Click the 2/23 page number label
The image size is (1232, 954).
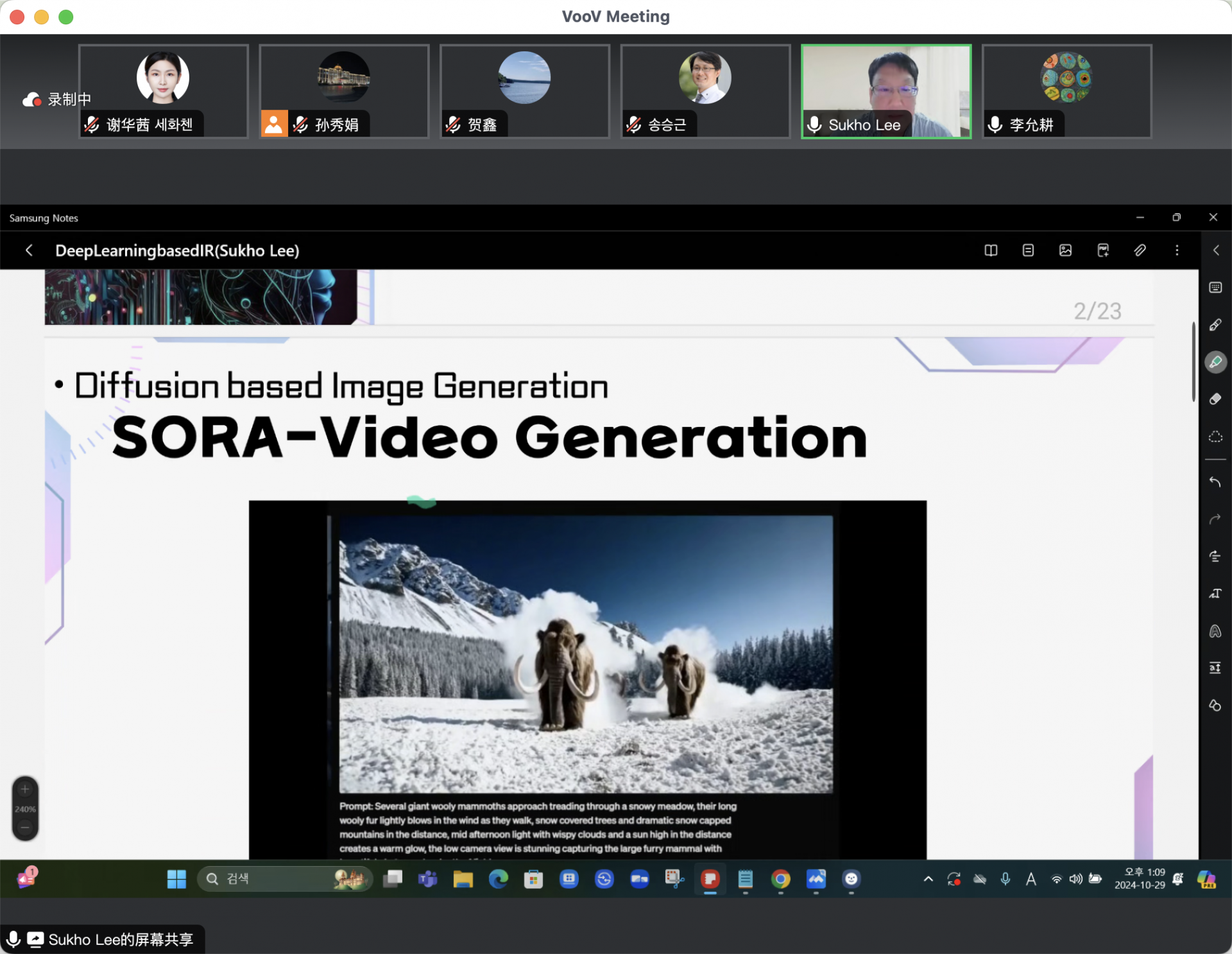pyautogui.click(x=1097, y=311)
